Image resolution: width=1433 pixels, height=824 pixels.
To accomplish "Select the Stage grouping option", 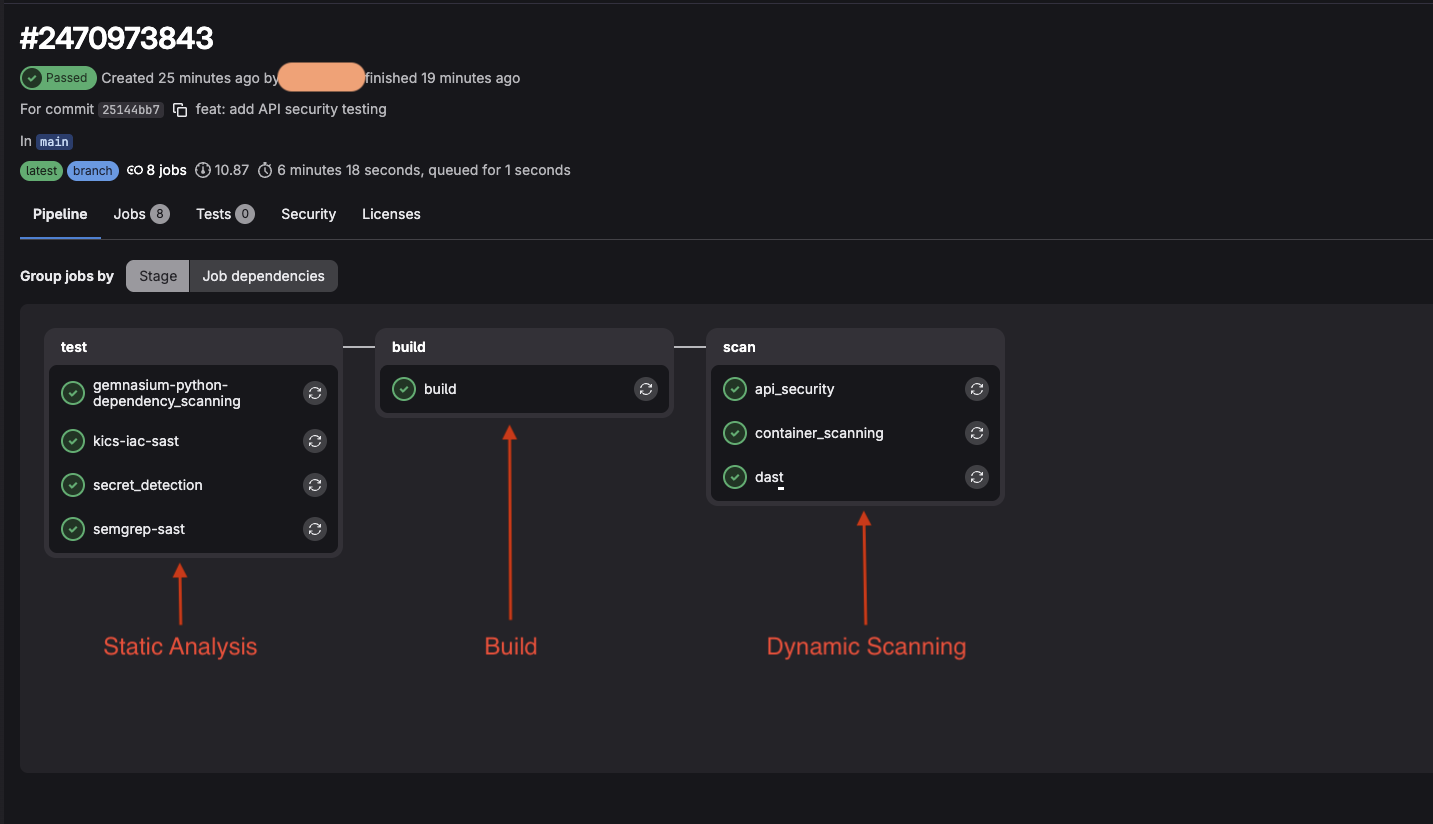I will 157,275.
